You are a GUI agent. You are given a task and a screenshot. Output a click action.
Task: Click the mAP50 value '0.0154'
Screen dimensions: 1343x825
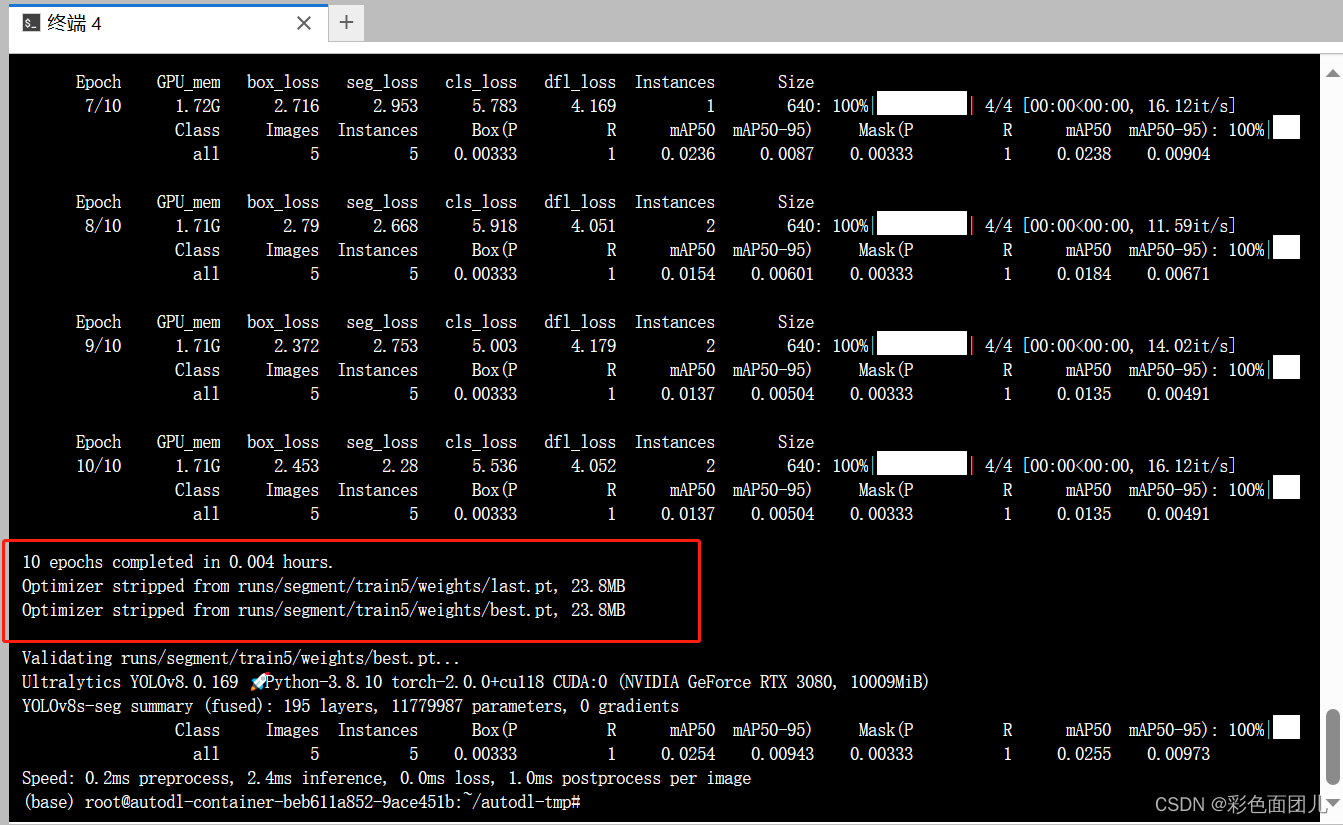pyautogui.click(x=689, y=274)
